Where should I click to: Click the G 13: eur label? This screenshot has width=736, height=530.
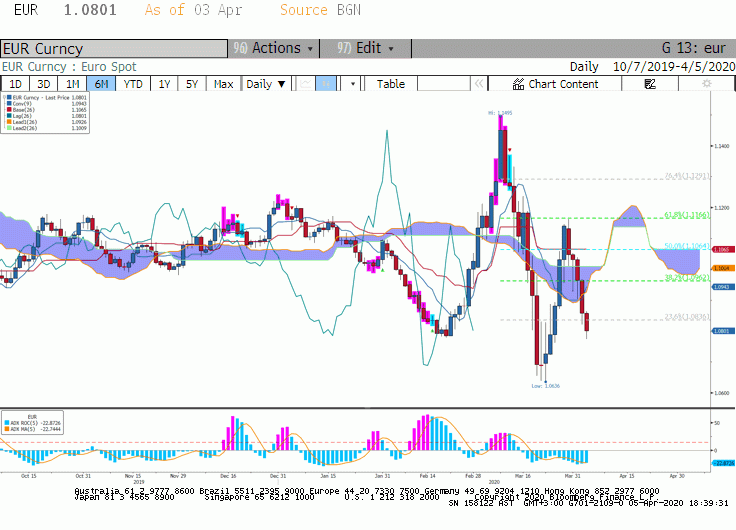694,48
